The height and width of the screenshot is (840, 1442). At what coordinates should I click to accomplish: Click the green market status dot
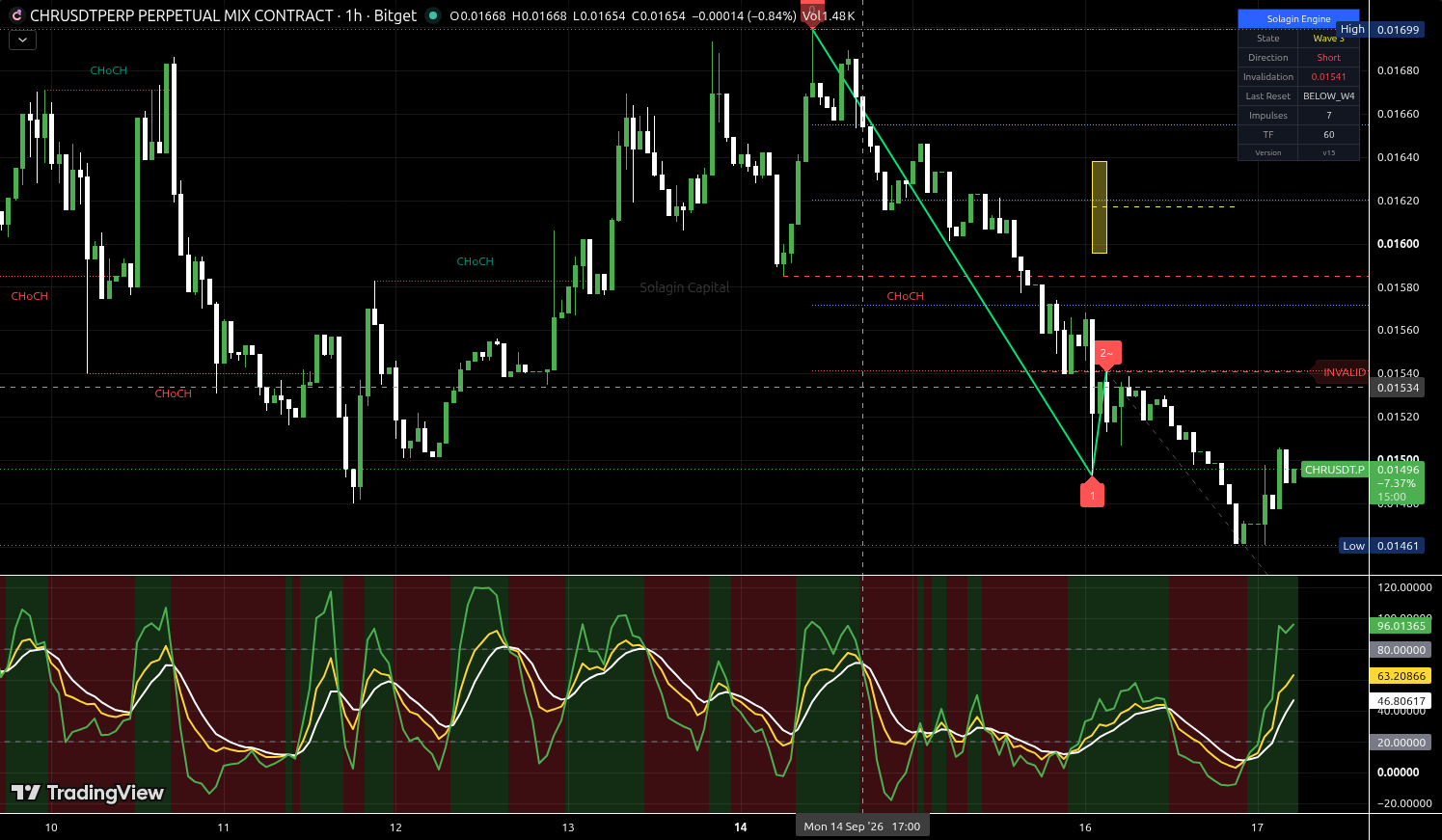tap(433, 15)
